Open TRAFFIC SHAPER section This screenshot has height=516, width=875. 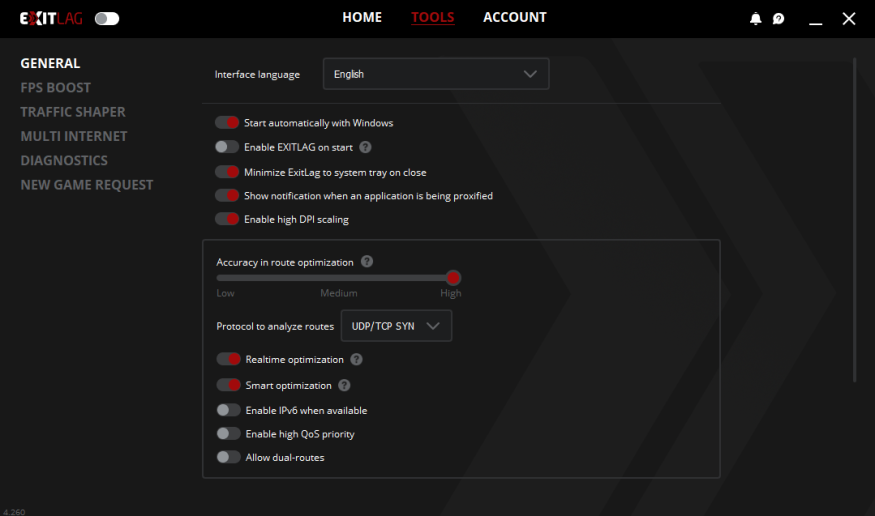(x=73, y=112)
